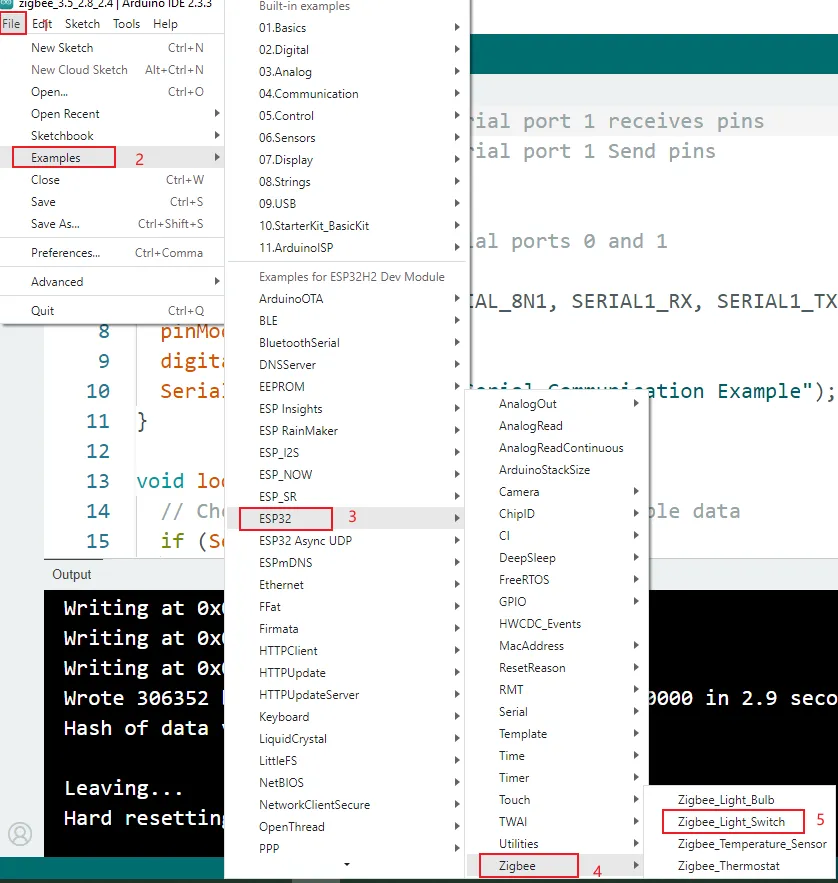
Task: Open the 02.Digital examples submenu
Action: tap(348, 50)
